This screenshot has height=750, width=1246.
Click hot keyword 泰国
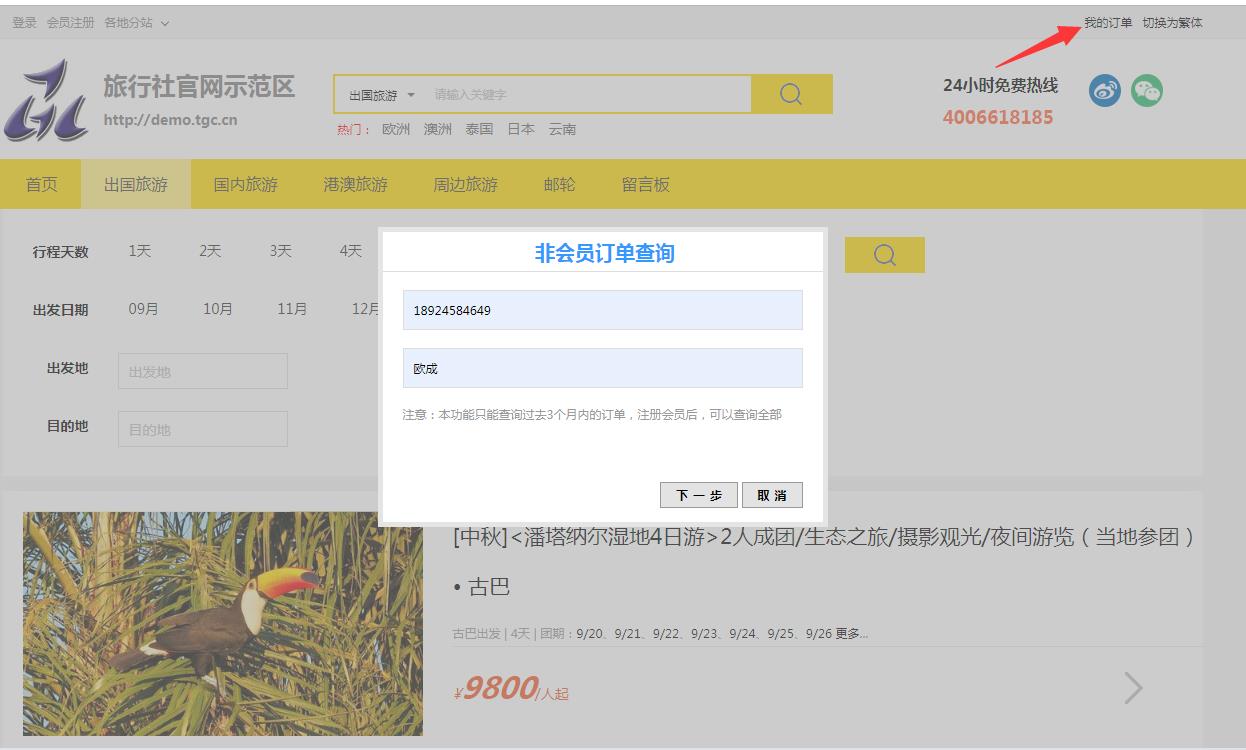click(x=479, y=129)
